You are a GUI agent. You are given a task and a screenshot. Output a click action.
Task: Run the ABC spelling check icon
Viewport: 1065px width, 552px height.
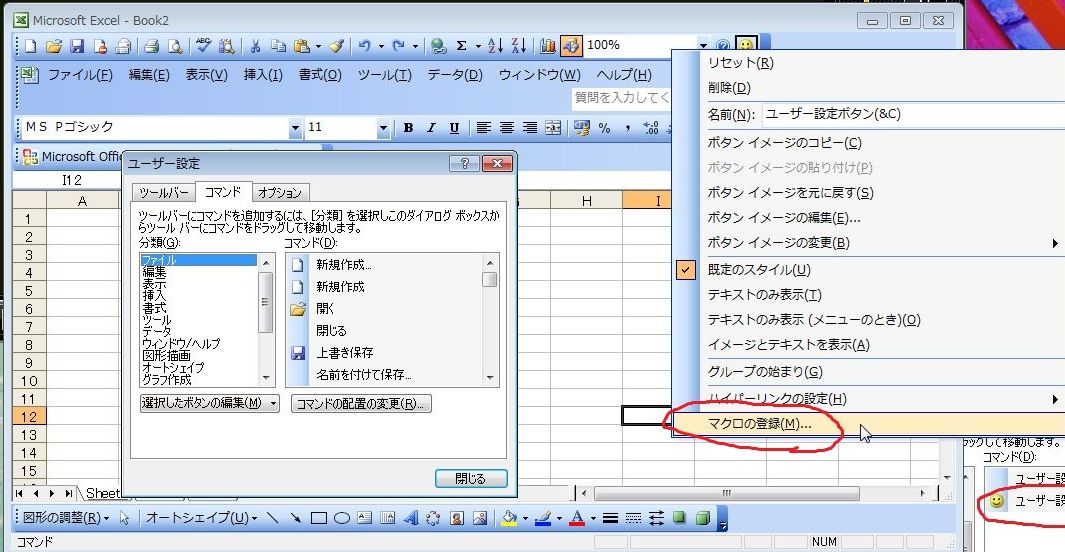[x=203, y=46]
